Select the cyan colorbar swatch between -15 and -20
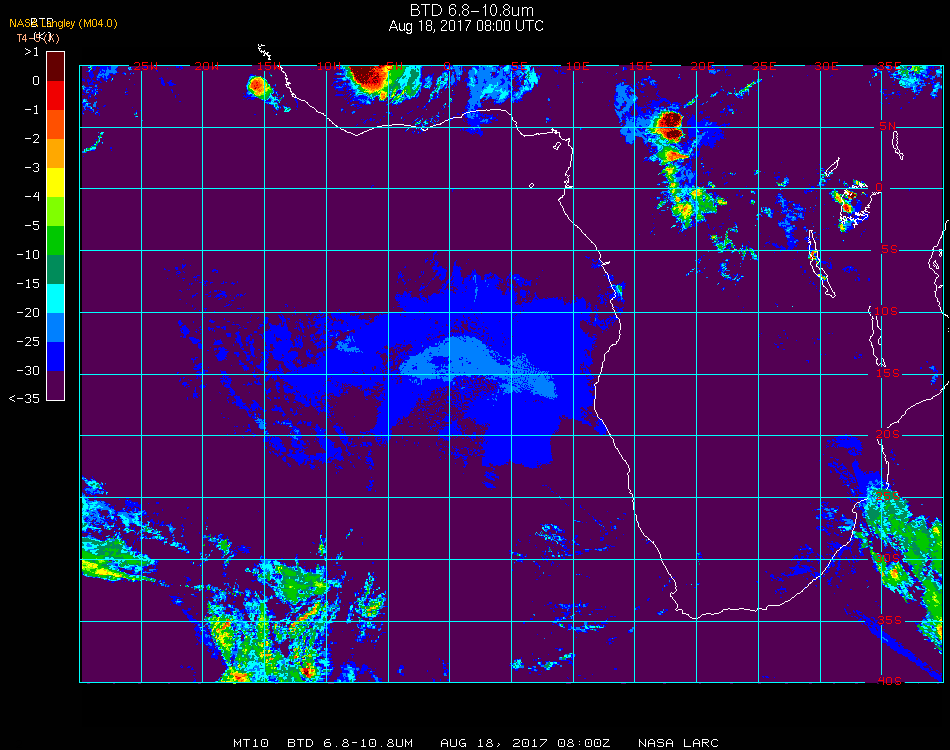The width and height of the screenshot is (950, 750). pos(55,299)
